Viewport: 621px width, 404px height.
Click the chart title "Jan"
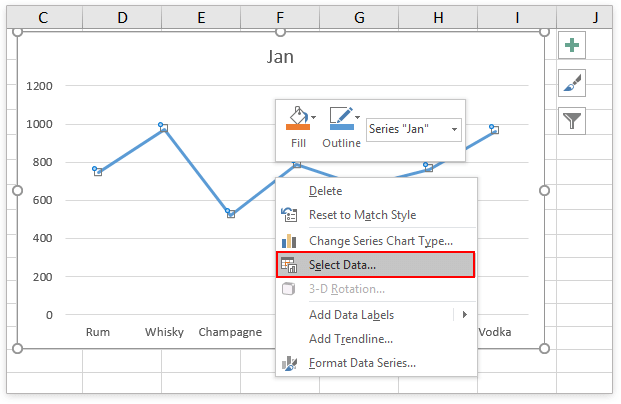[281, 57]
